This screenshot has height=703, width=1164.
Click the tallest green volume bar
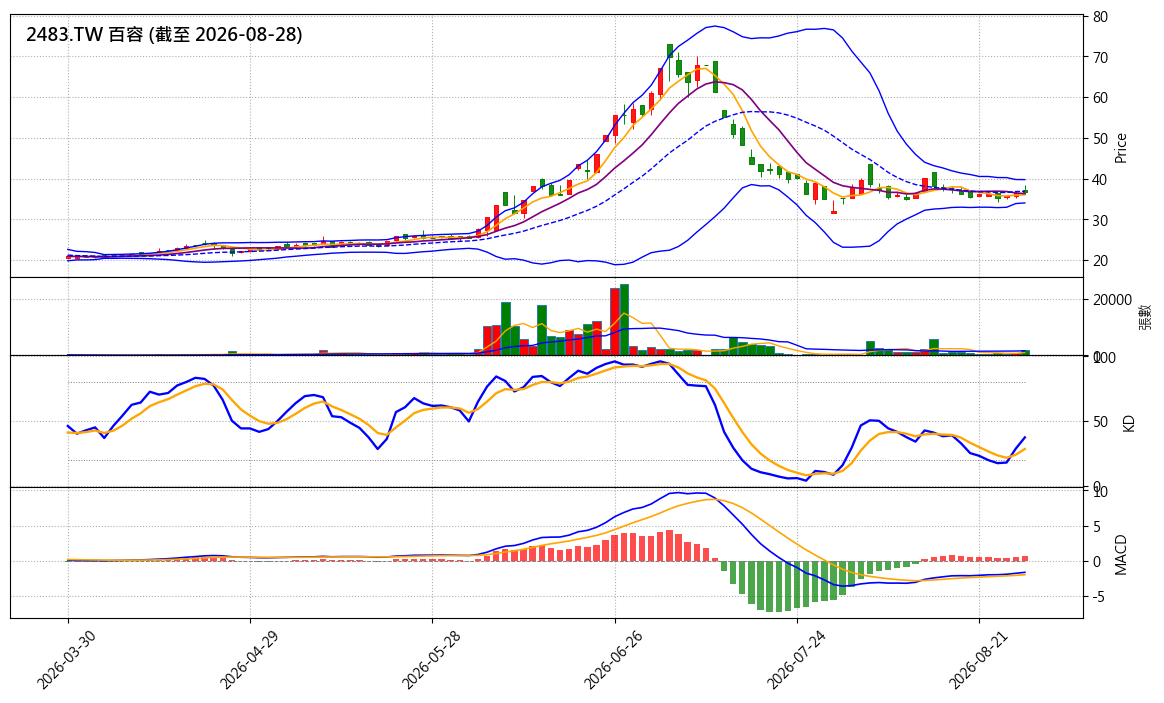coord(624,320)
